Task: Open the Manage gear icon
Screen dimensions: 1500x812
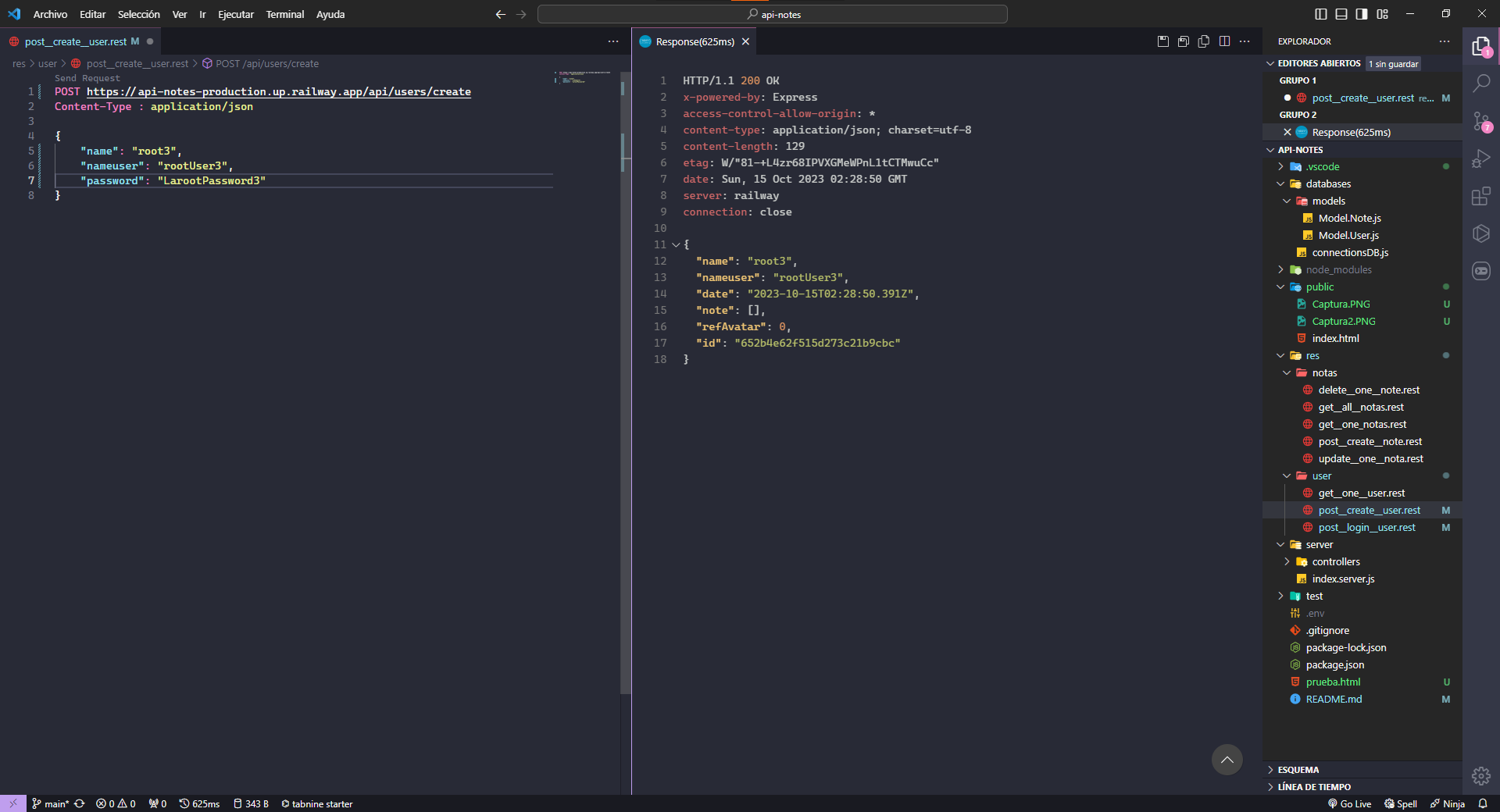Action: (x=1480, y=775)
